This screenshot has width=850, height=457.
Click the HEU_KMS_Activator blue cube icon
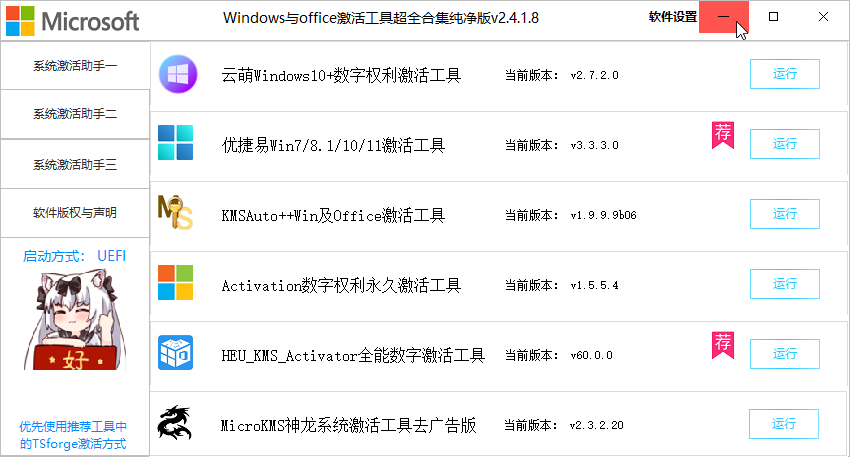coord(175,352)
